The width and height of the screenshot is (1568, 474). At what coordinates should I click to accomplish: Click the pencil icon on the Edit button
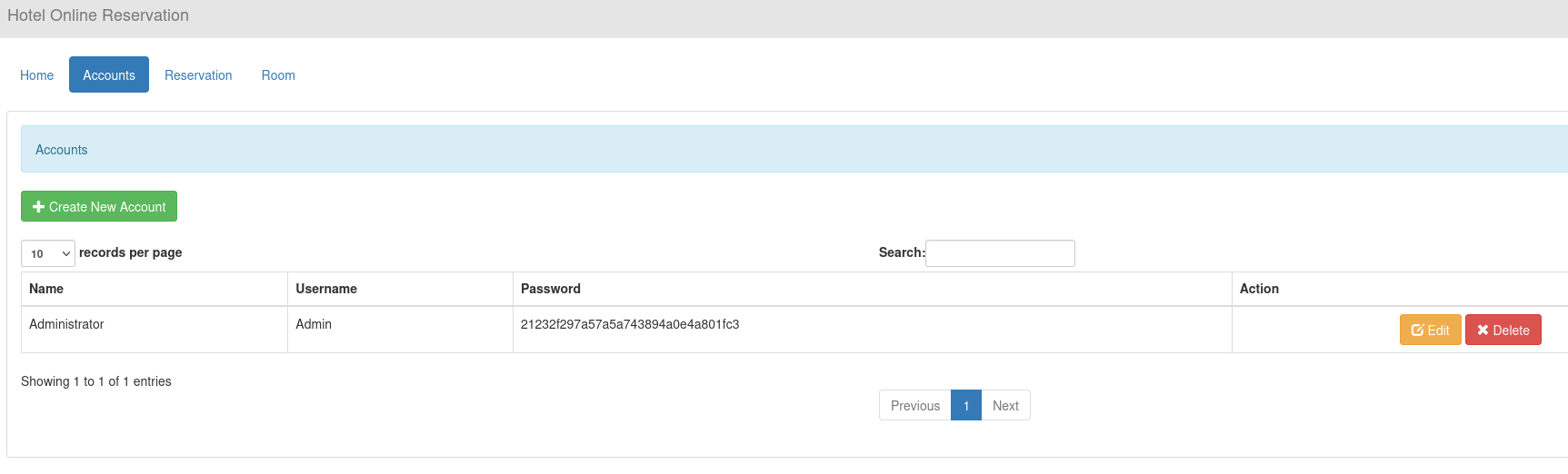tap(1417, 331)
